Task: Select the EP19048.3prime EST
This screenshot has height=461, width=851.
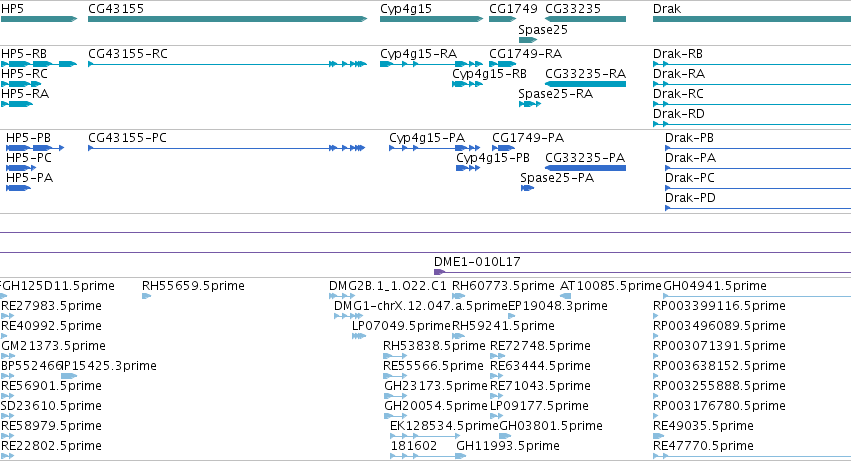Action: point(511,316)
